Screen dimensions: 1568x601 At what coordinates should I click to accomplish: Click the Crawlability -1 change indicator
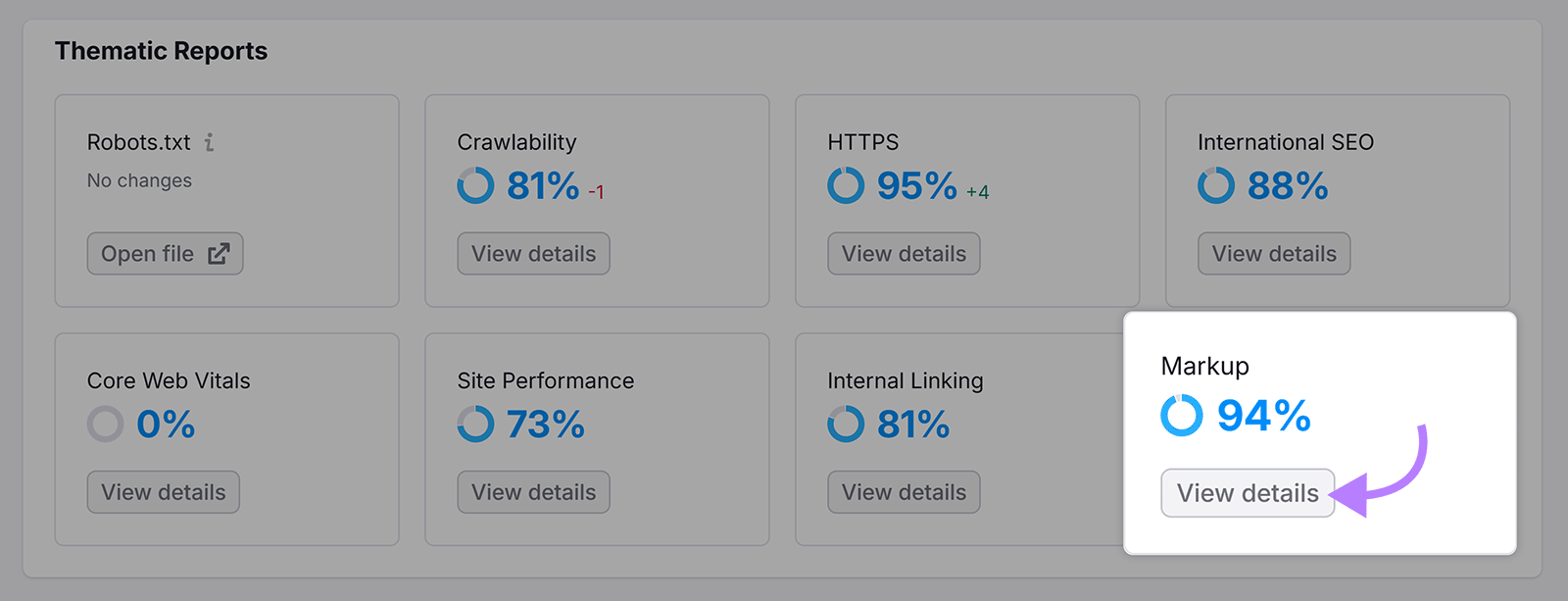coord(596,191)
